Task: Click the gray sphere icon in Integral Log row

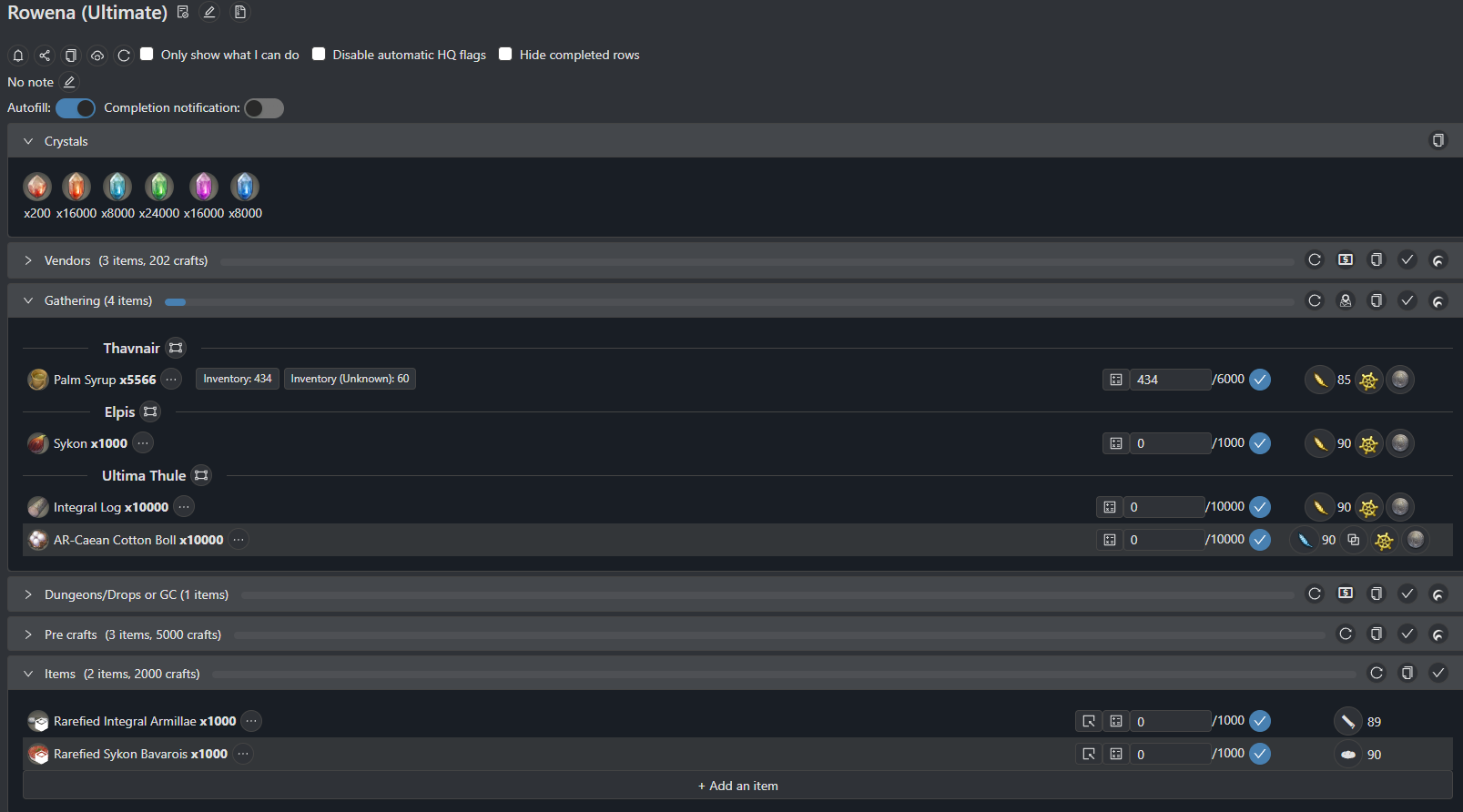Action: (x=1400, y=506)
